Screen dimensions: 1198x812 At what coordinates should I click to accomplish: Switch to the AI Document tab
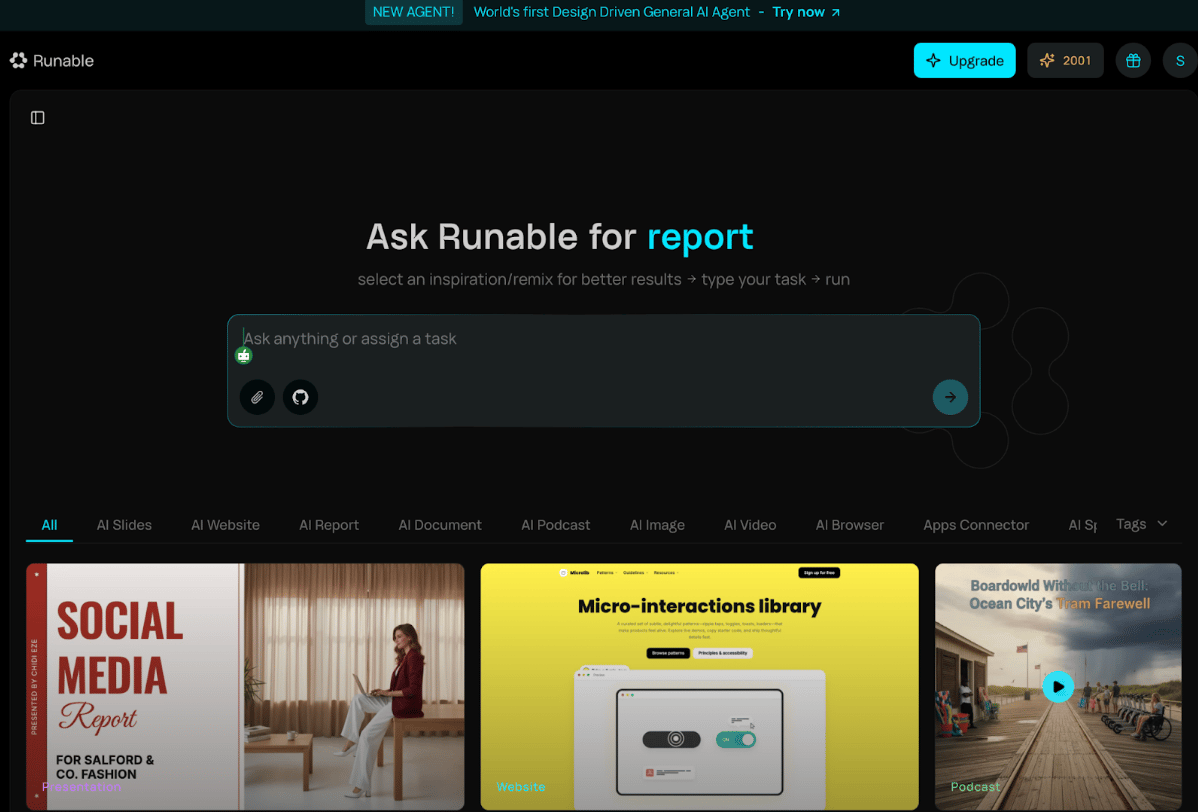440,525
